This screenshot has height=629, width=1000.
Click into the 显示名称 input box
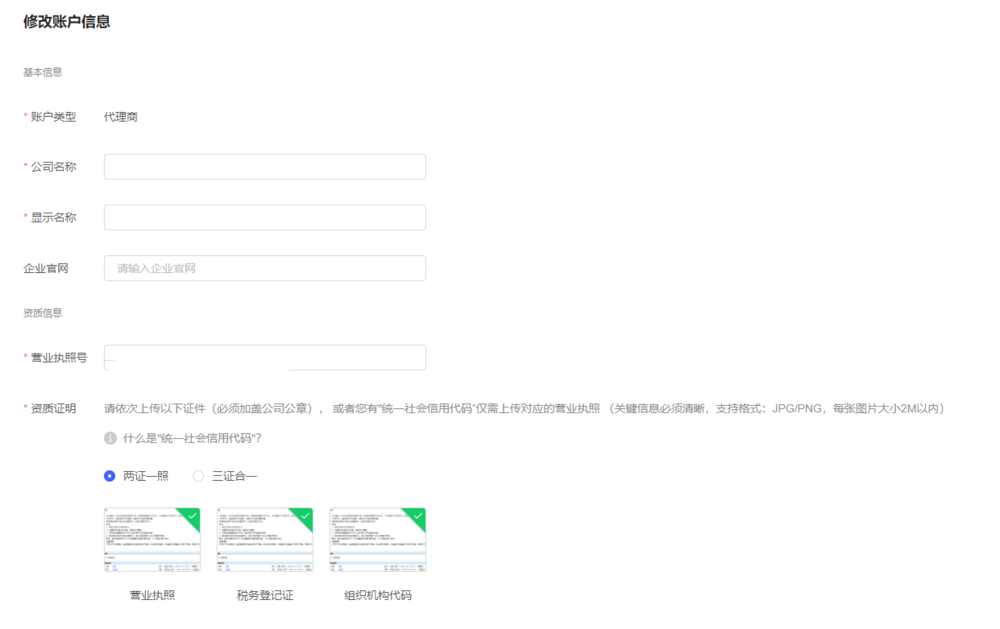click(265, 217)
